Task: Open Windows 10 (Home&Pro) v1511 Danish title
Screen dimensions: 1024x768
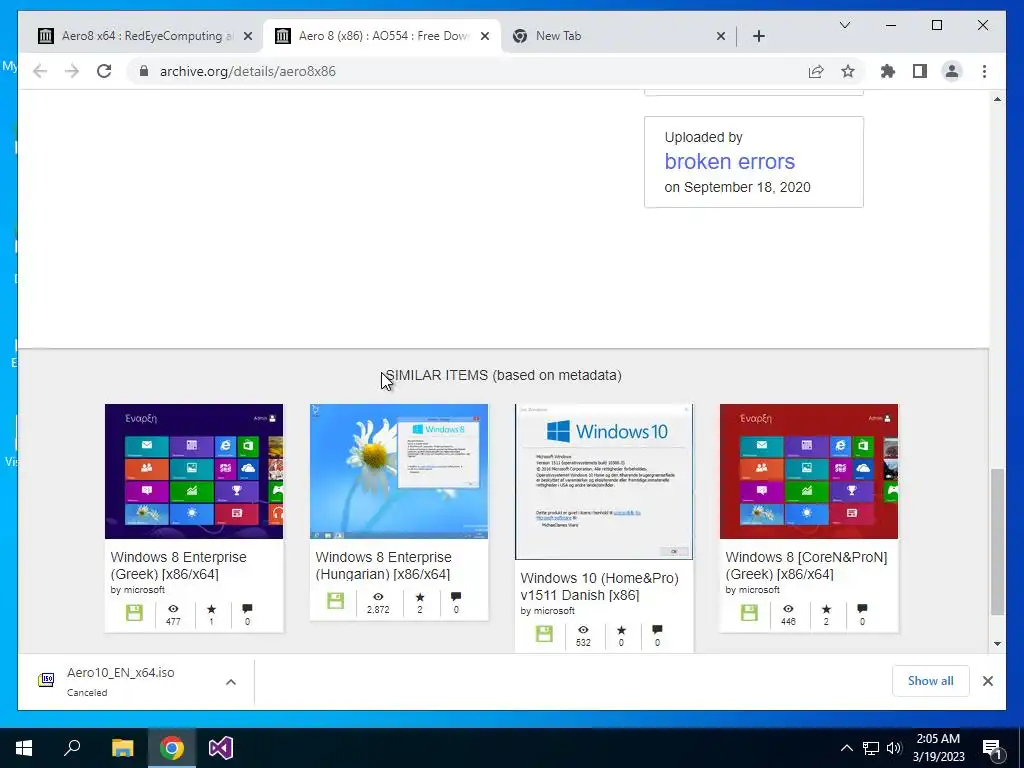Action: (600, 586)
